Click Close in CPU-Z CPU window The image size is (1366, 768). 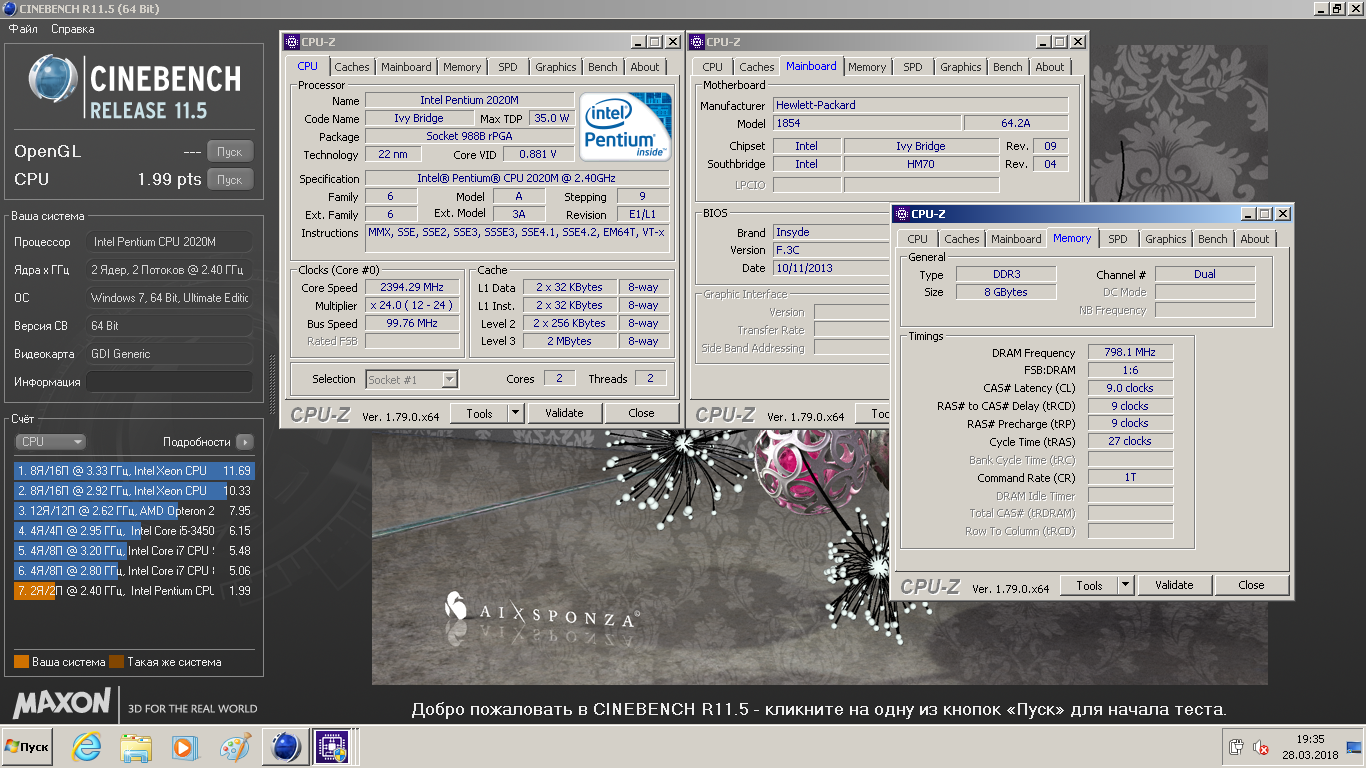pyautogui.click(x=642, y=413)
